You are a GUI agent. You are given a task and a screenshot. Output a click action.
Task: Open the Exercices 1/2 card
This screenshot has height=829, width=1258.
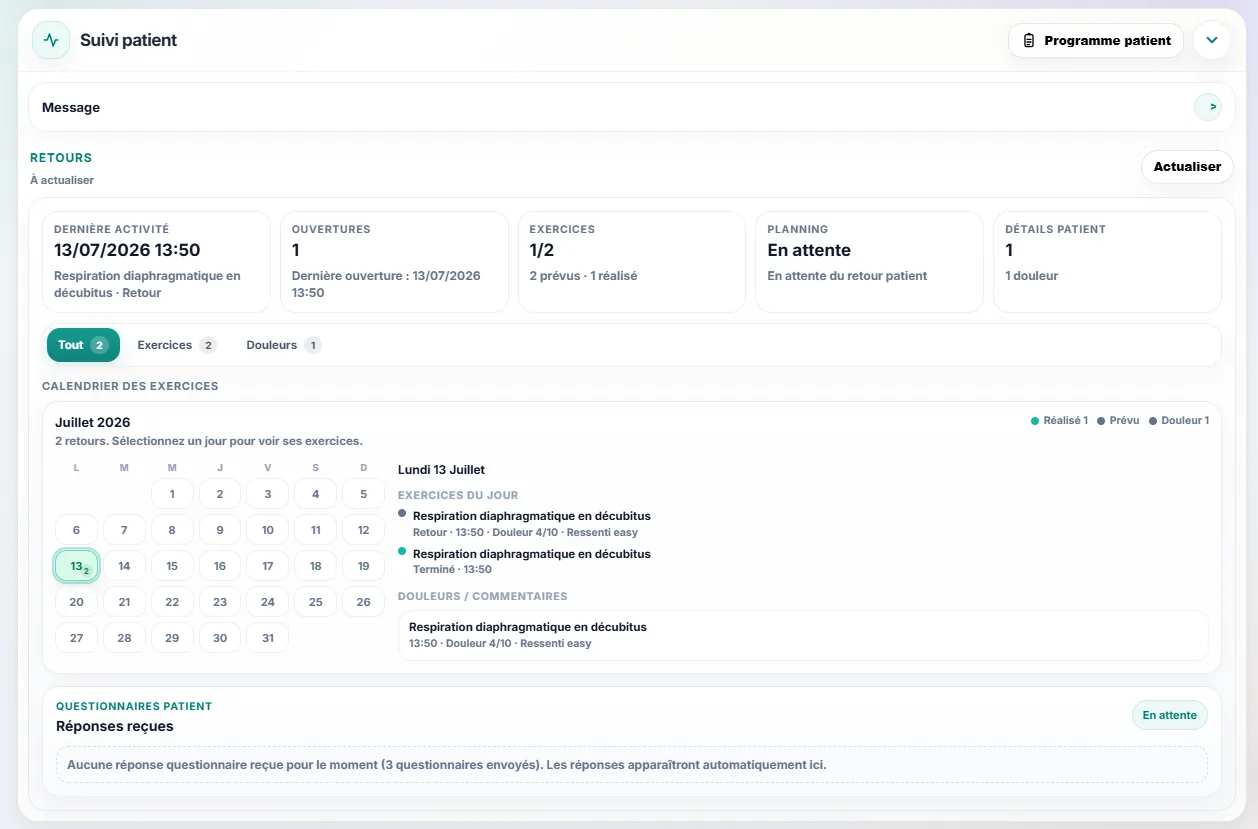point(631,262)
